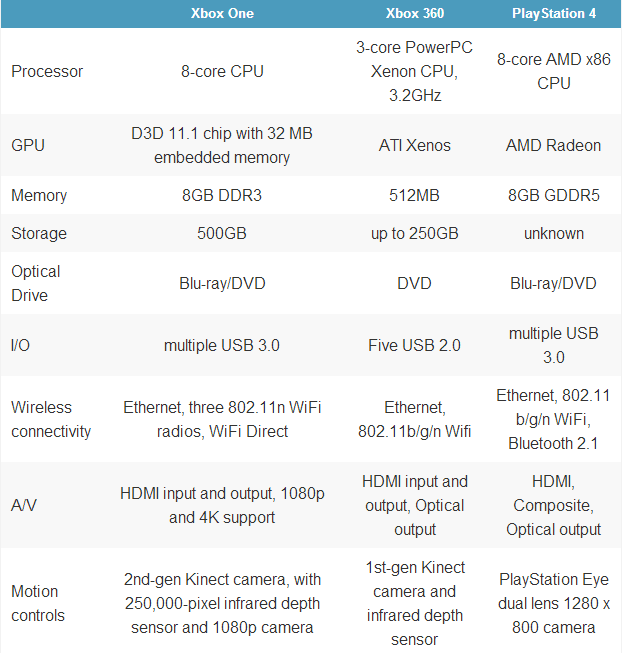Viewport: 622px width, 657px height.
Task: Click the 8GB DDR3 memory cell
Action: (222, 195)
